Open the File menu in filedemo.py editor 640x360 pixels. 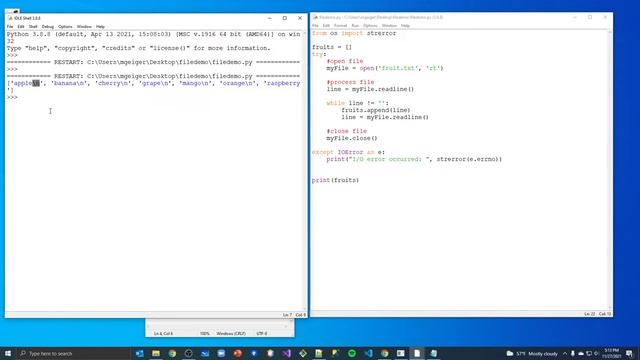(x=315, y=26)
